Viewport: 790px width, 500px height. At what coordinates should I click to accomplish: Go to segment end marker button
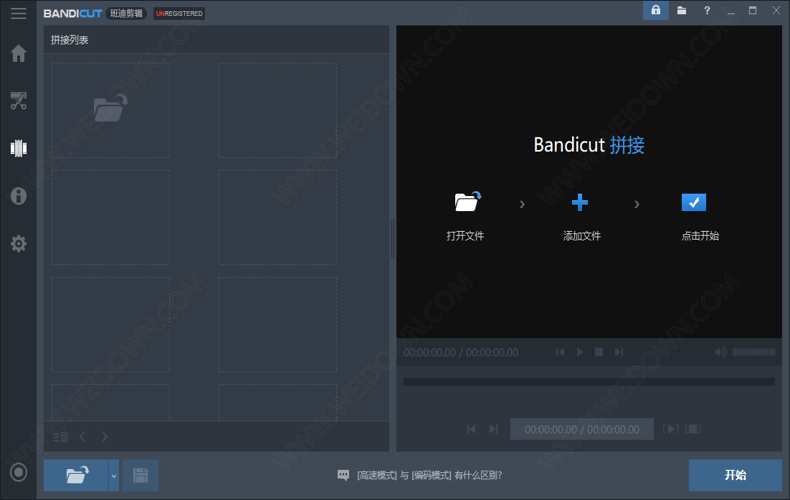[x=493, y=429]
